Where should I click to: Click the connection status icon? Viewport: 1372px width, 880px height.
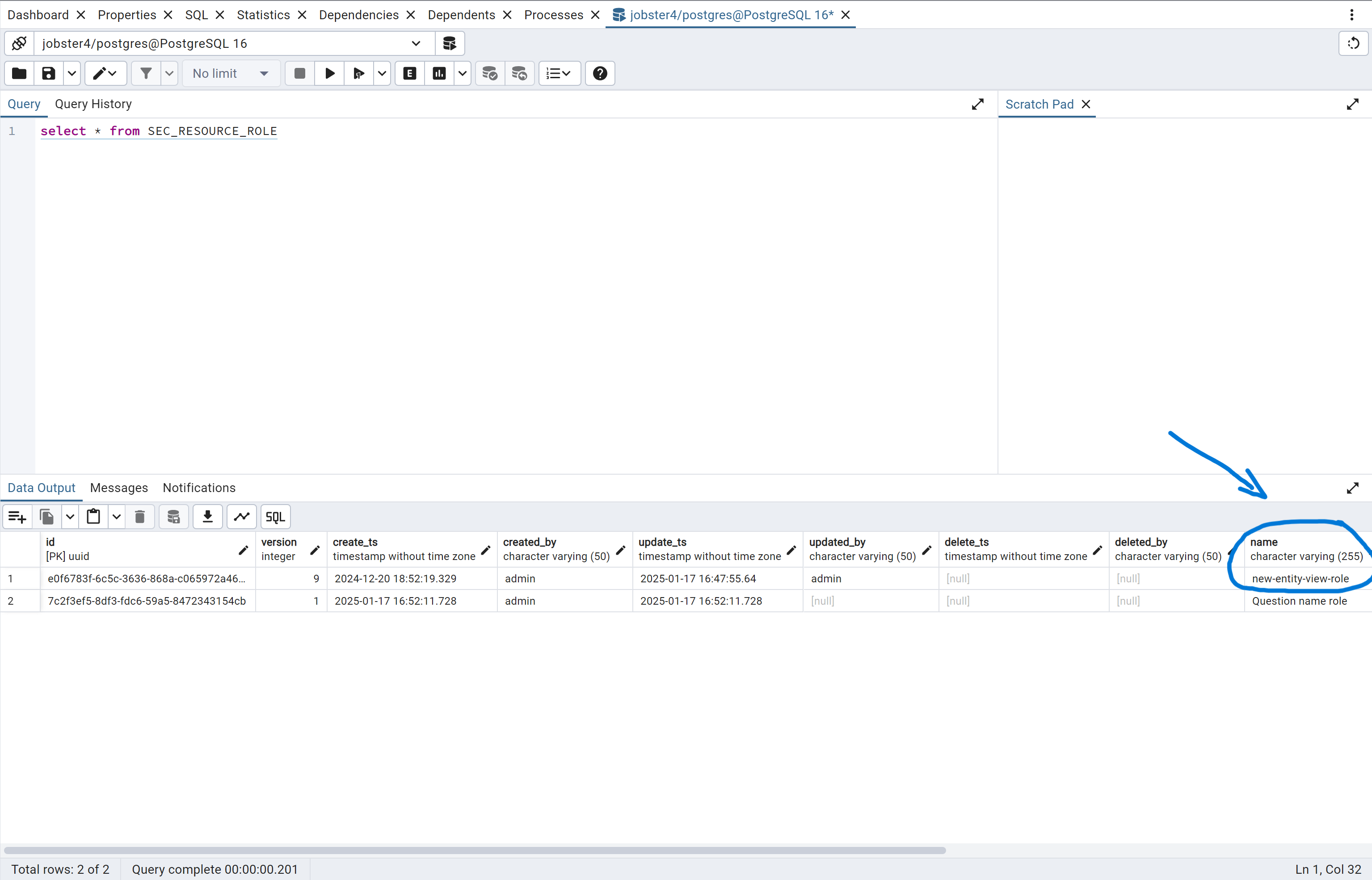(x=19, y=43)
